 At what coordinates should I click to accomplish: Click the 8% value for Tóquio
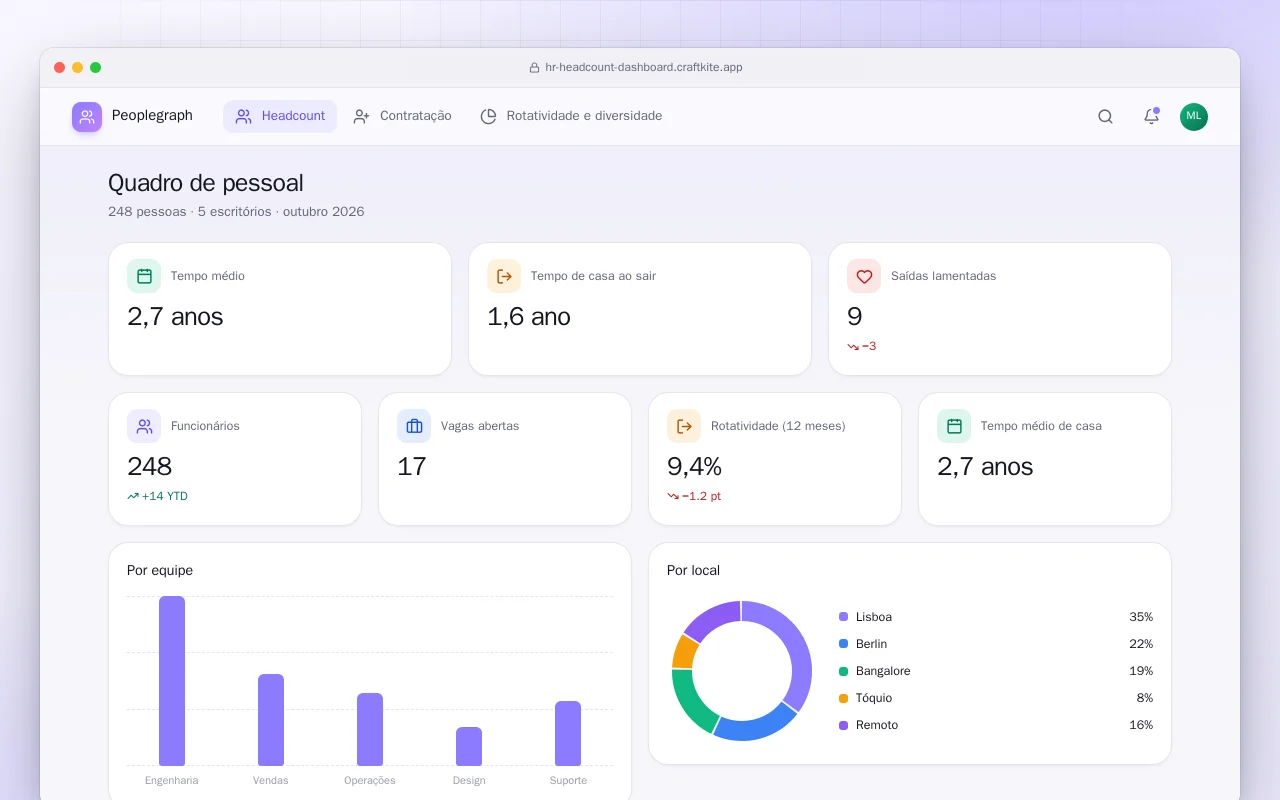pyautogui.click(x=1145, y=698)
